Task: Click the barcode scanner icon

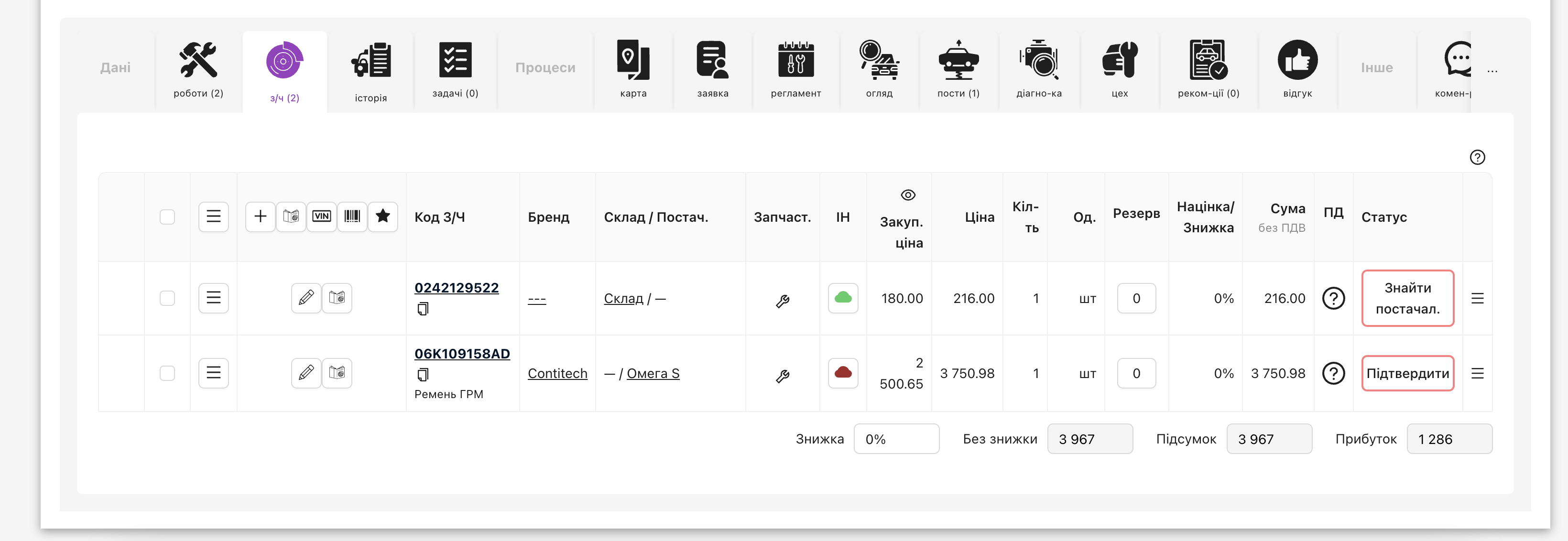Action: (x=352, y=216)
